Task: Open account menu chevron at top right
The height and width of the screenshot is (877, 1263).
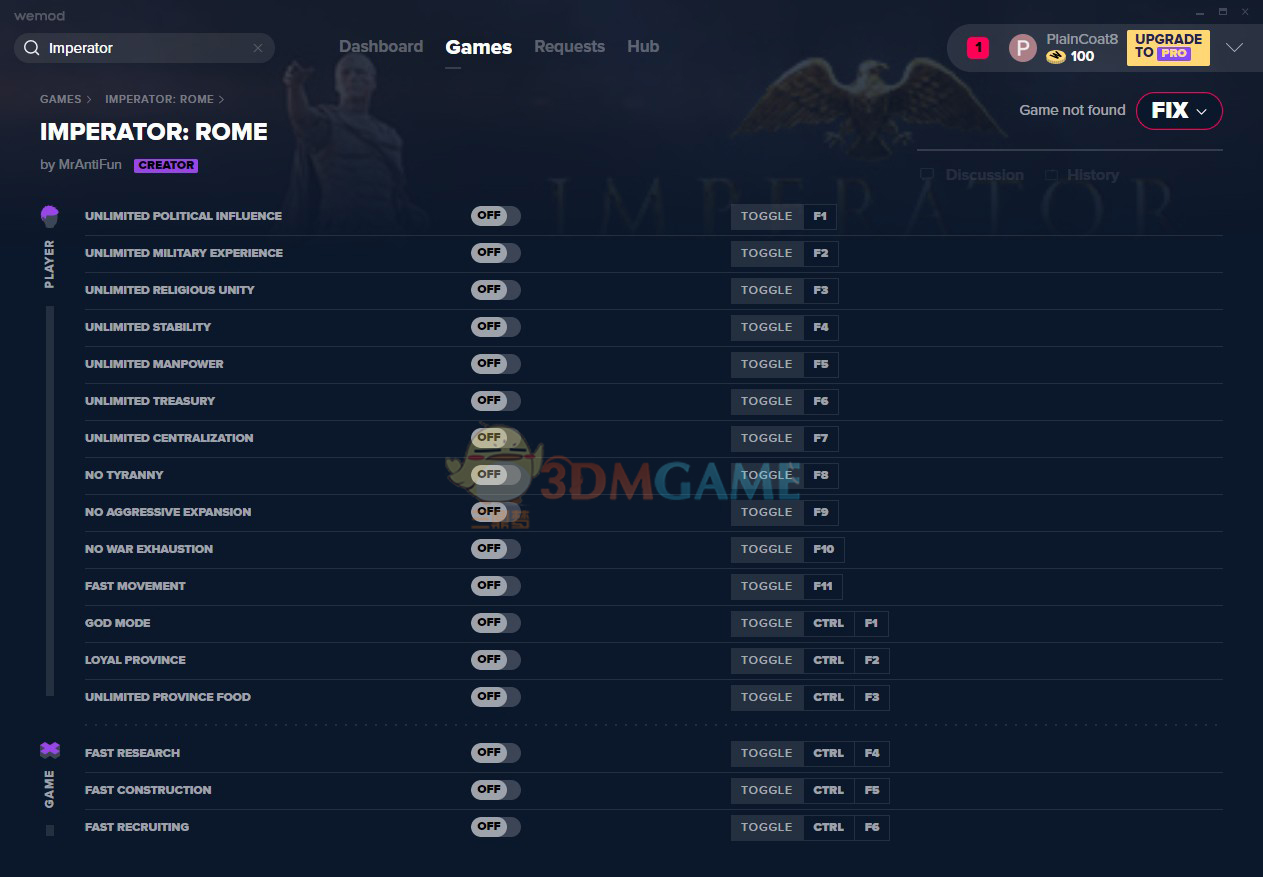Action: pos(1235,48)
